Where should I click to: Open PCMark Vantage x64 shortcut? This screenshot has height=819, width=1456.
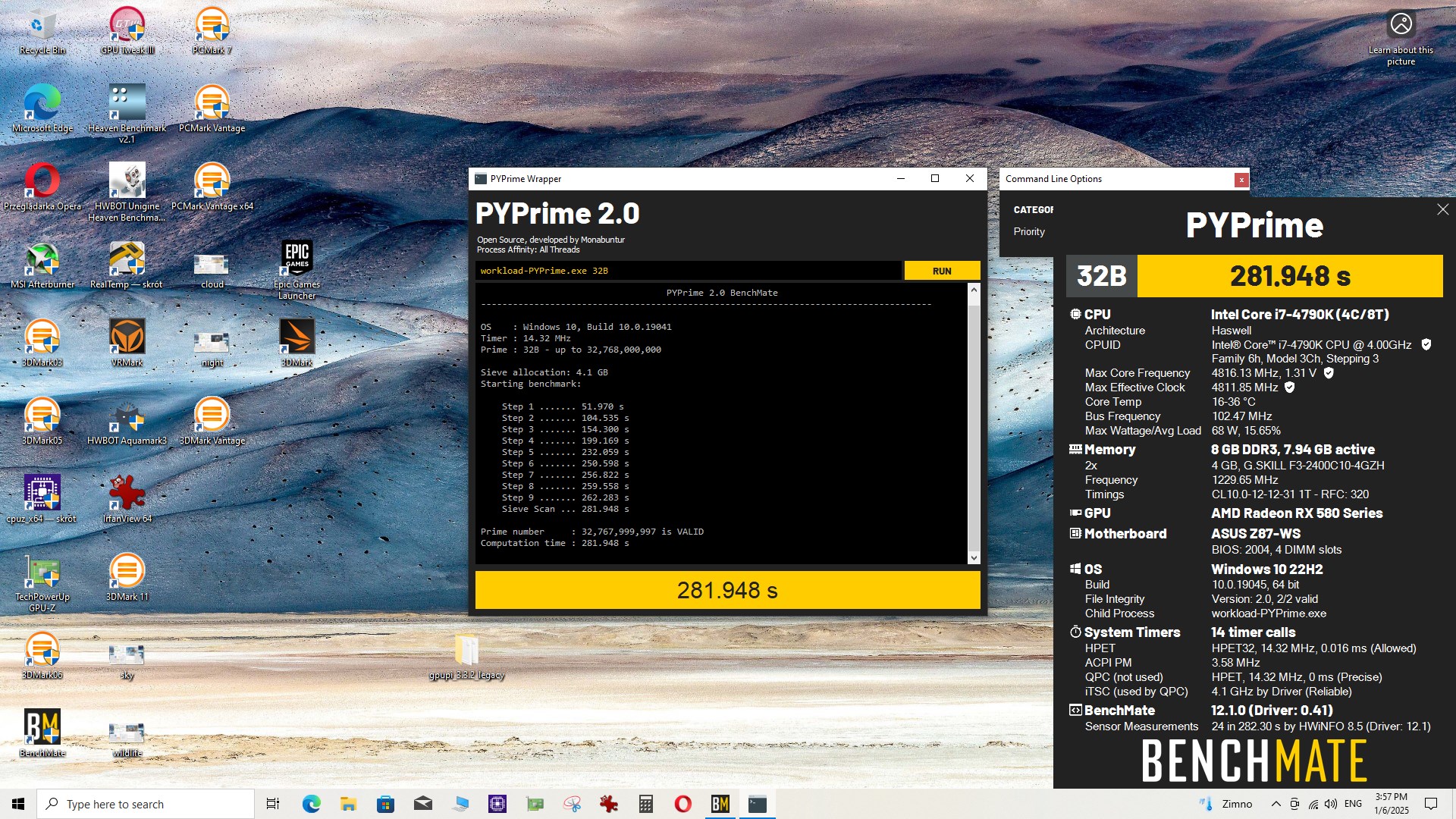pyautogui.click(x=212, y=187)
